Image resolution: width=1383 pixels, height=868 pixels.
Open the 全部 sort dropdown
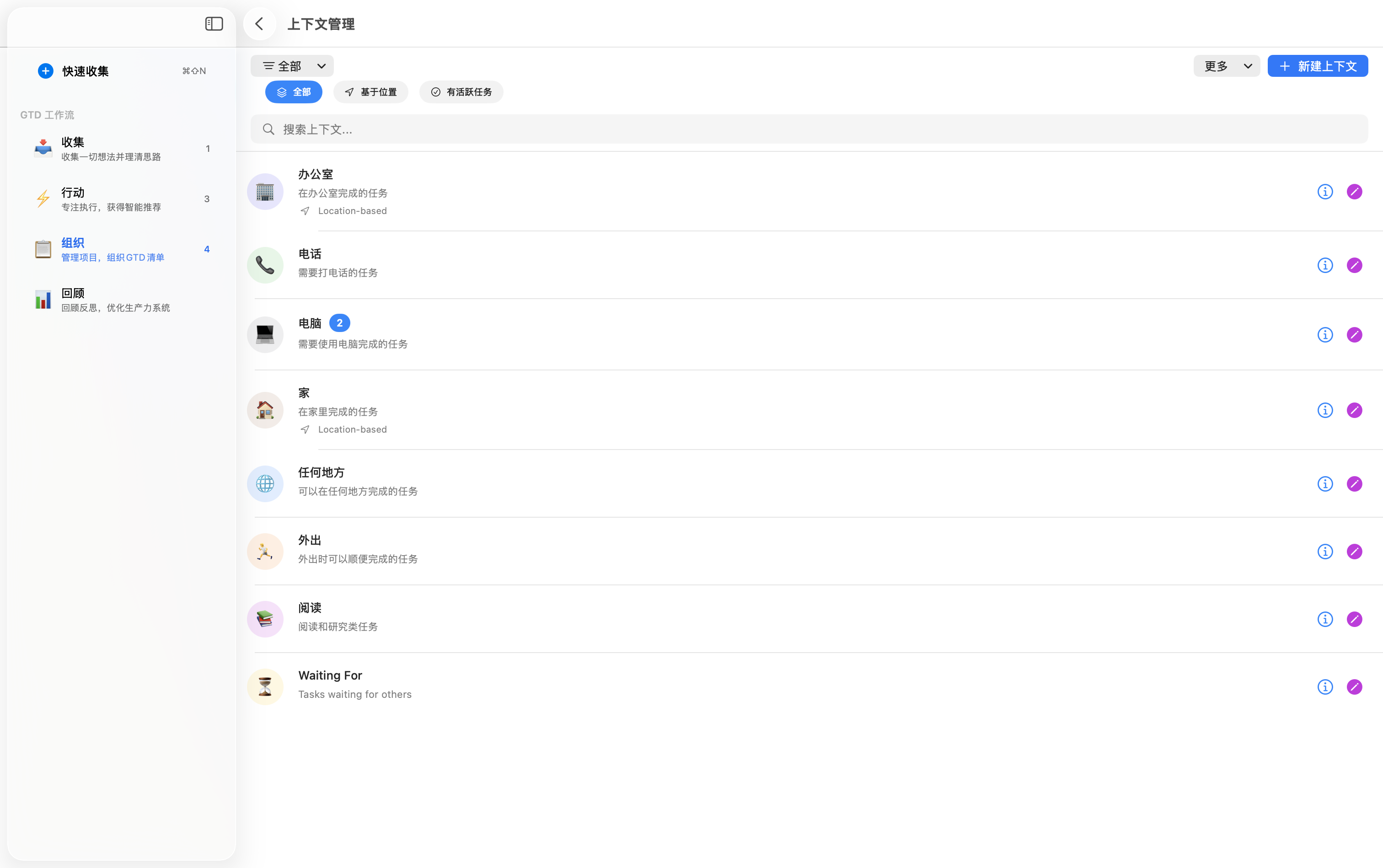[x=292, y=66]
